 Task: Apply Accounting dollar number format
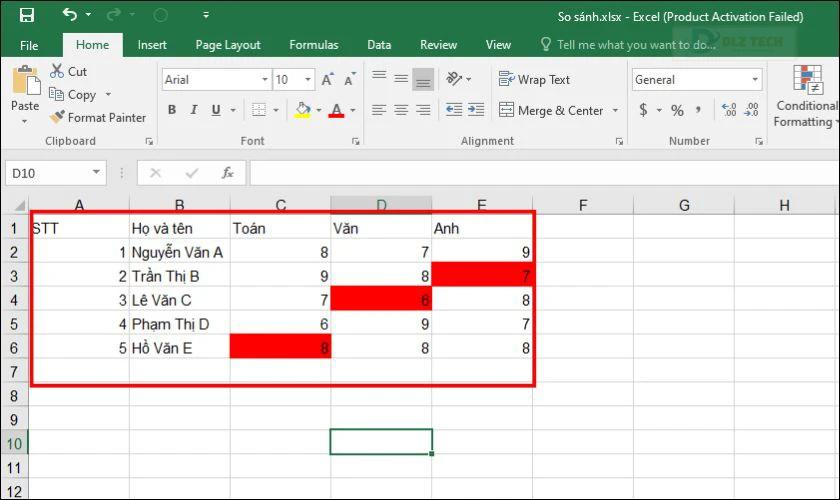click(643, 110)
